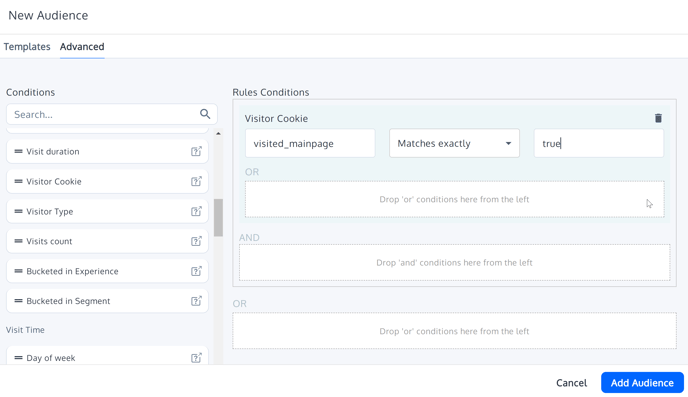The image size is (688, 397).
Task: Click the conditions list scrollbar thumb
Action: pyautogui.click(x=218, y=218)
